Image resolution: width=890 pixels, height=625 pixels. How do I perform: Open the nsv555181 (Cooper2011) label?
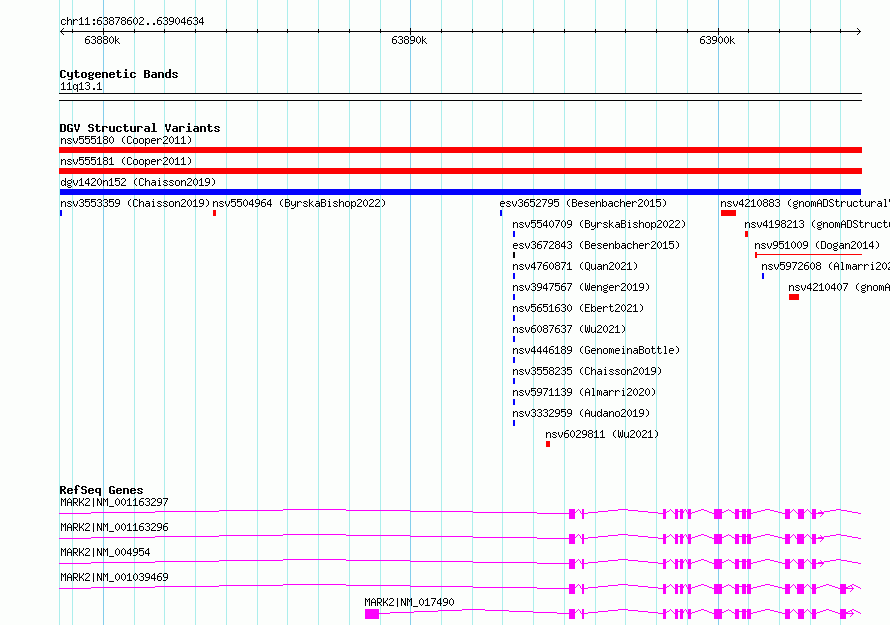point(126,161)
